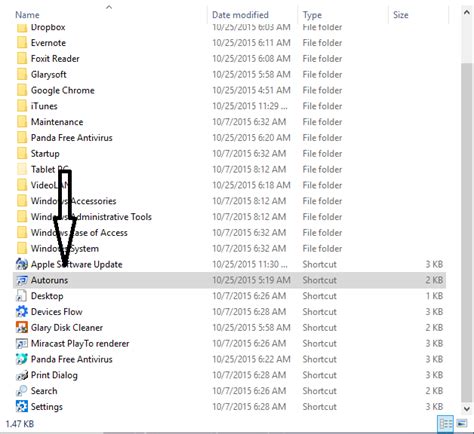Click the Evernote folder icon
Viewport: 474px width, 434px height.
pos(22,43)
